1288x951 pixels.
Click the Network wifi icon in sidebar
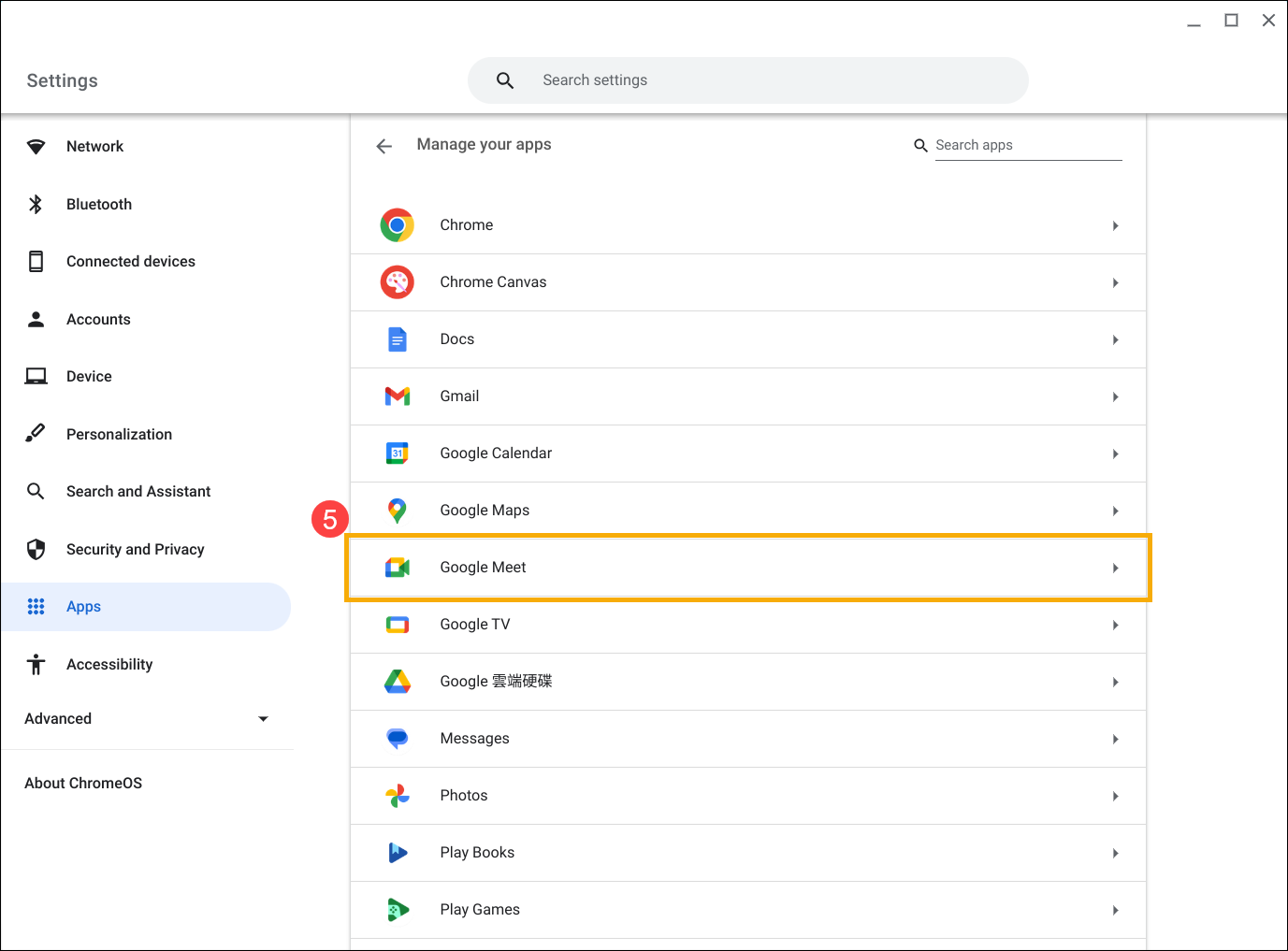click(36, 147)
